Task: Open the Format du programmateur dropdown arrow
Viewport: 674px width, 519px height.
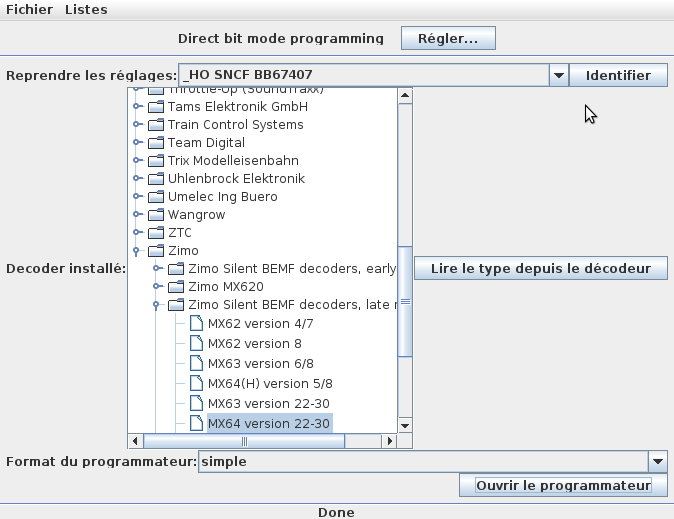Action: [x=657, y=461]
